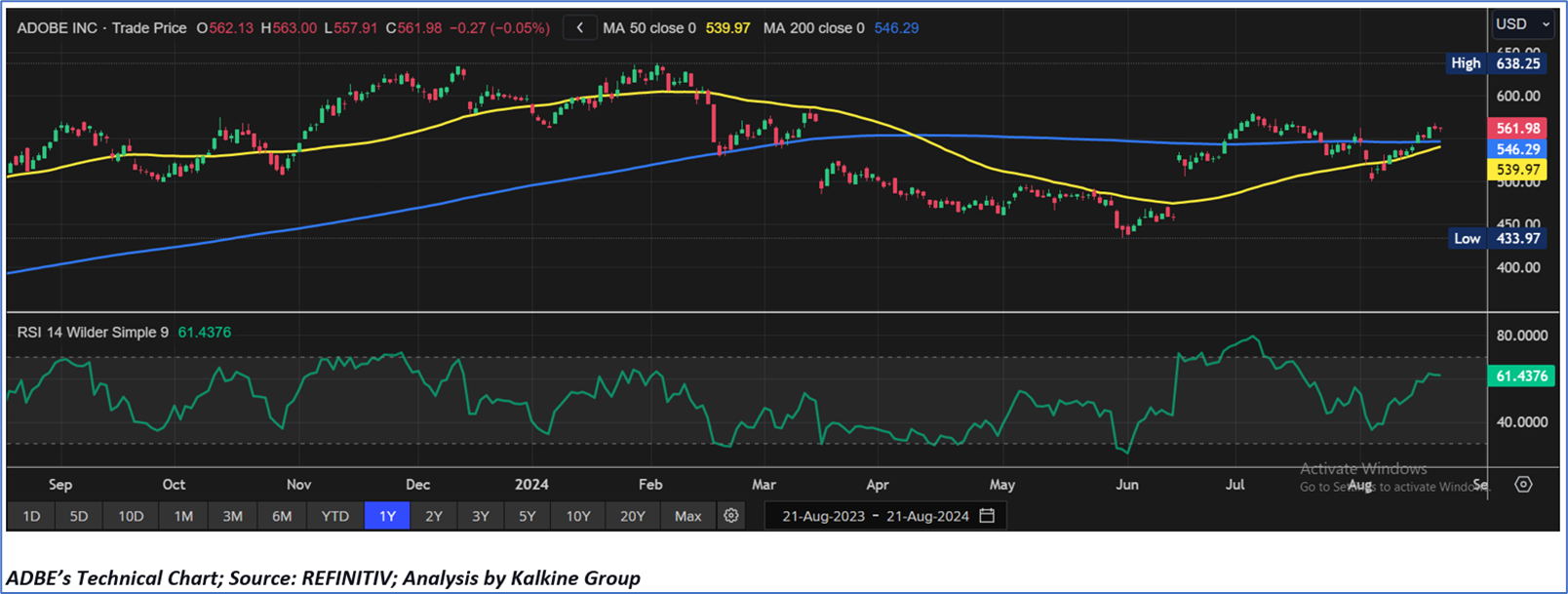Click the Low 433.97 marker
The image size is (1568, 594).
pos(1497,238)
